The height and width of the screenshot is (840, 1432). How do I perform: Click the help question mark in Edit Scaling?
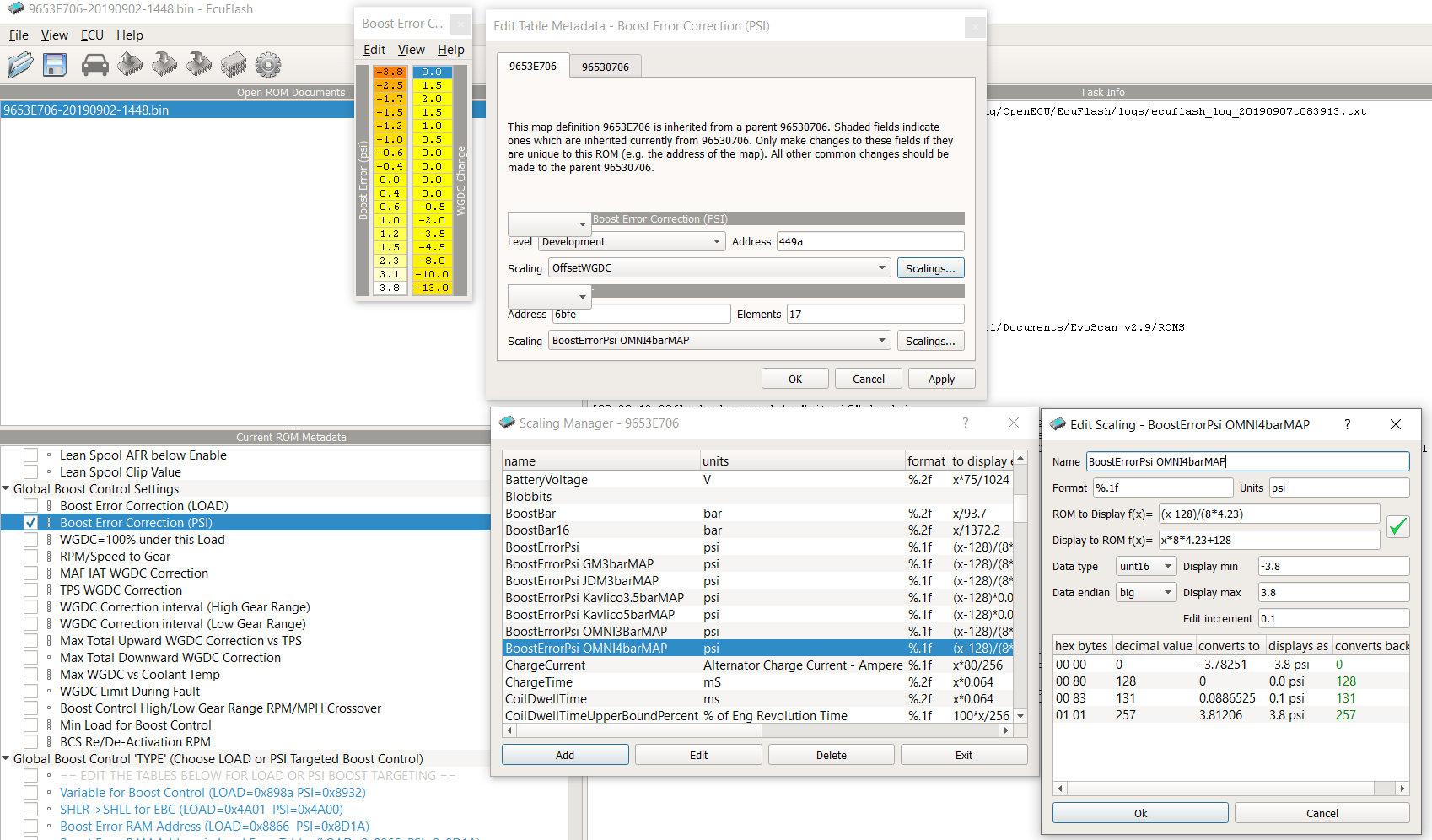click(x=1347, y=424)
